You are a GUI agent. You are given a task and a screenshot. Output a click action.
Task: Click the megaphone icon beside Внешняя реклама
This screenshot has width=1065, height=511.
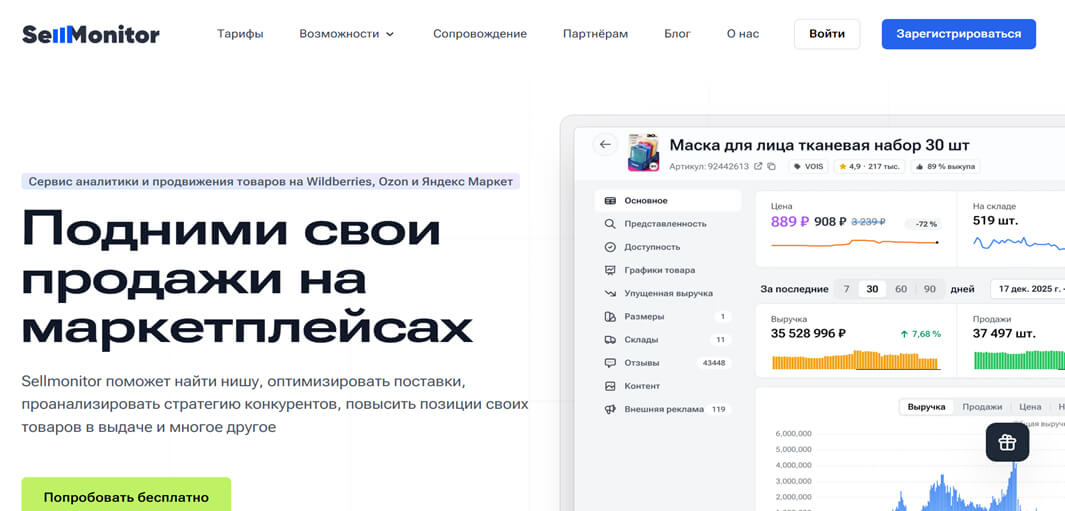pyautogui.click(x=610, y=409)
